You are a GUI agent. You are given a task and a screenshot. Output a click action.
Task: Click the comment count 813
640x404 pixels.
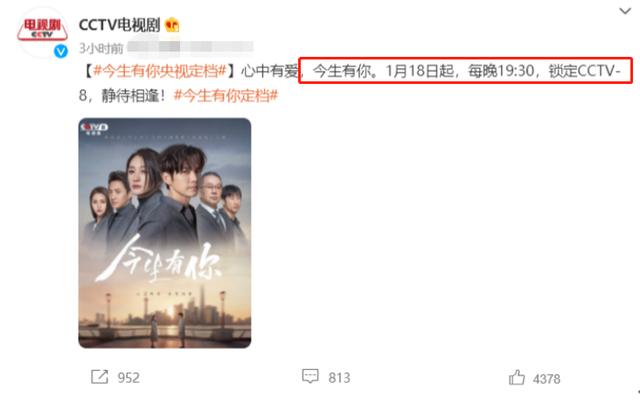pos(339,377)
